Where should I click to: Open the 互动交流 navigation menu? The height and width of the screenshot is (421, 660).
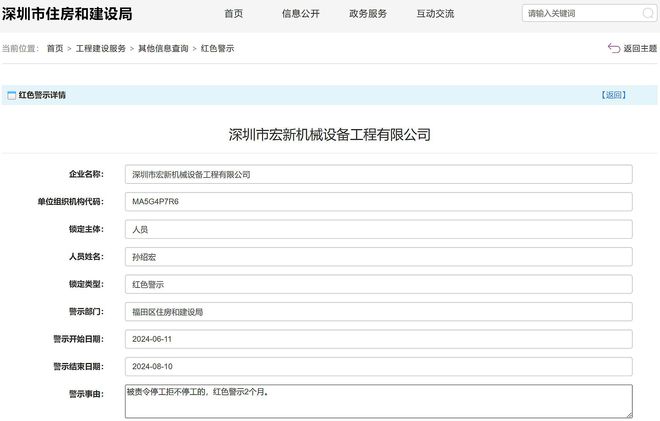[x=435, y=14]
